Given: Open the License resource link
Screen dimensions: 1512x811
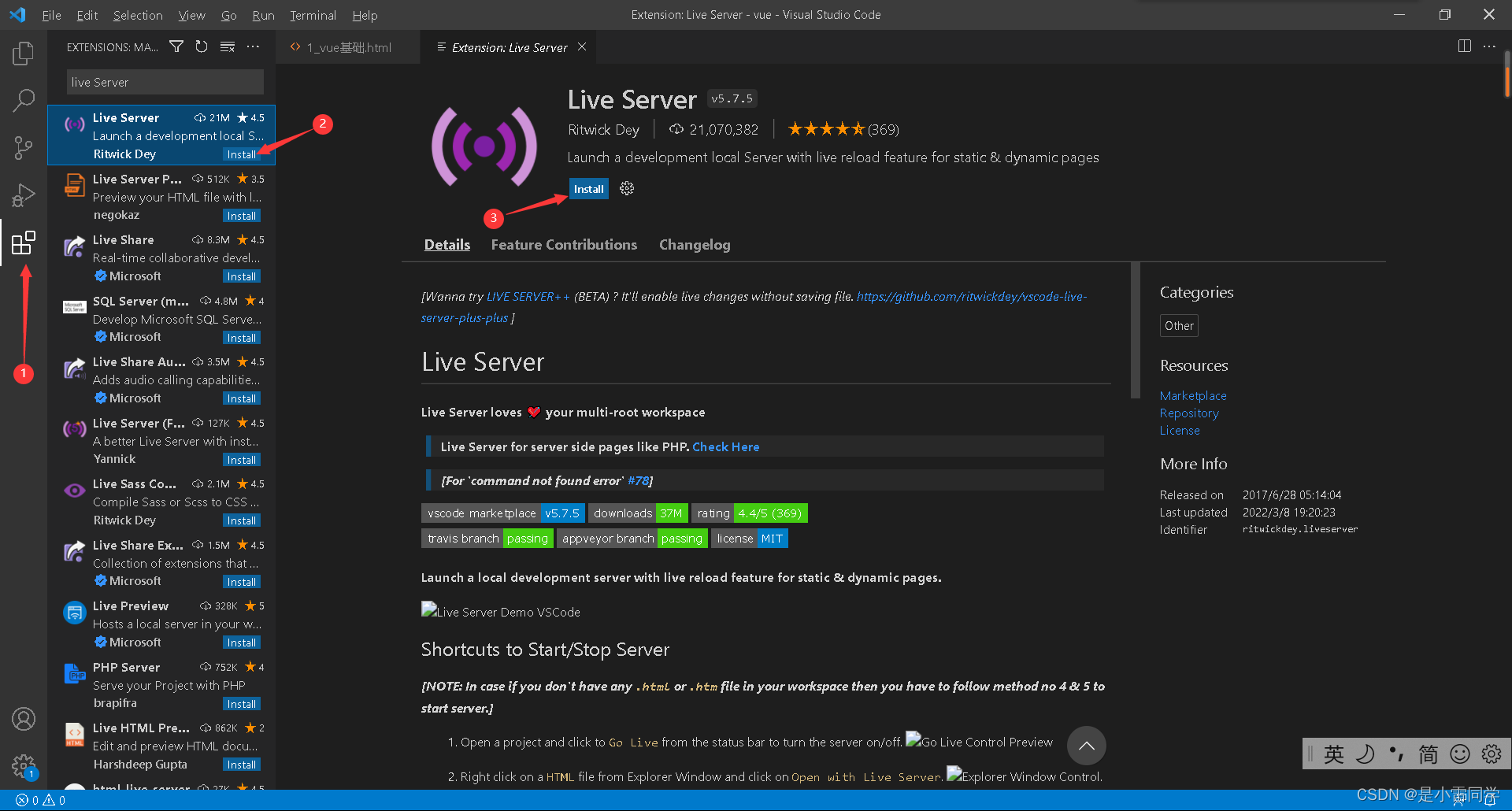Looking at the screenshot, I should point(1180,430).
